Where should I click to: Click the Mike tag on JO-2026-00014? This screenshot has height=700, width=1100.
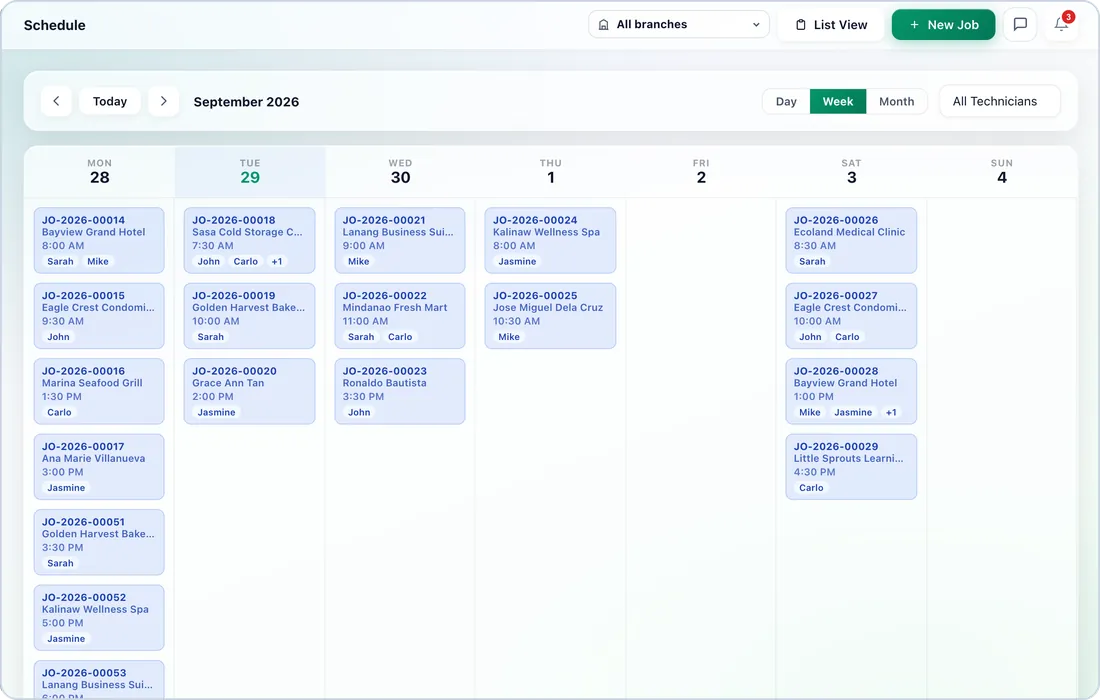[98, 262]
